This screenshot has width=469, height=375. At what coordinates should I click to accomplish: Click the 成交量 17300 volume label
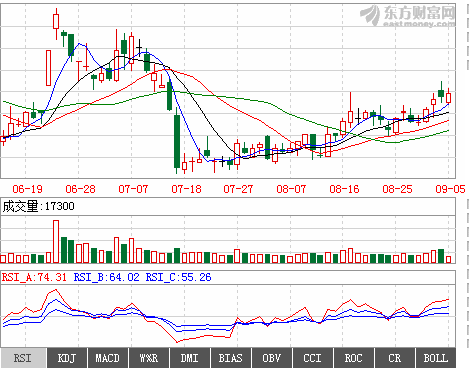point(38,206)
